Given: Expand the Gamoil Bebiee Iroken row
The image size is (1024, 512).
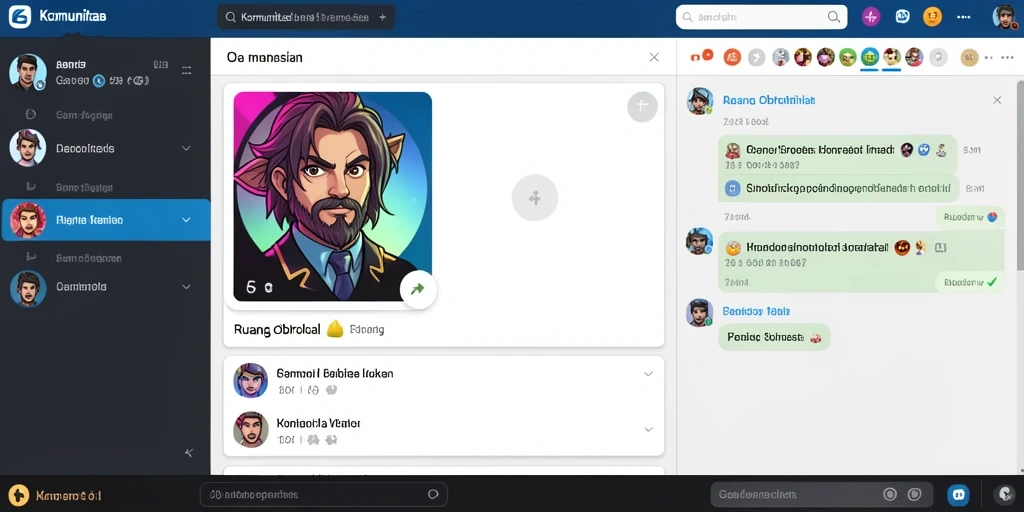Looking at the screenshot, I should point(648,374).
